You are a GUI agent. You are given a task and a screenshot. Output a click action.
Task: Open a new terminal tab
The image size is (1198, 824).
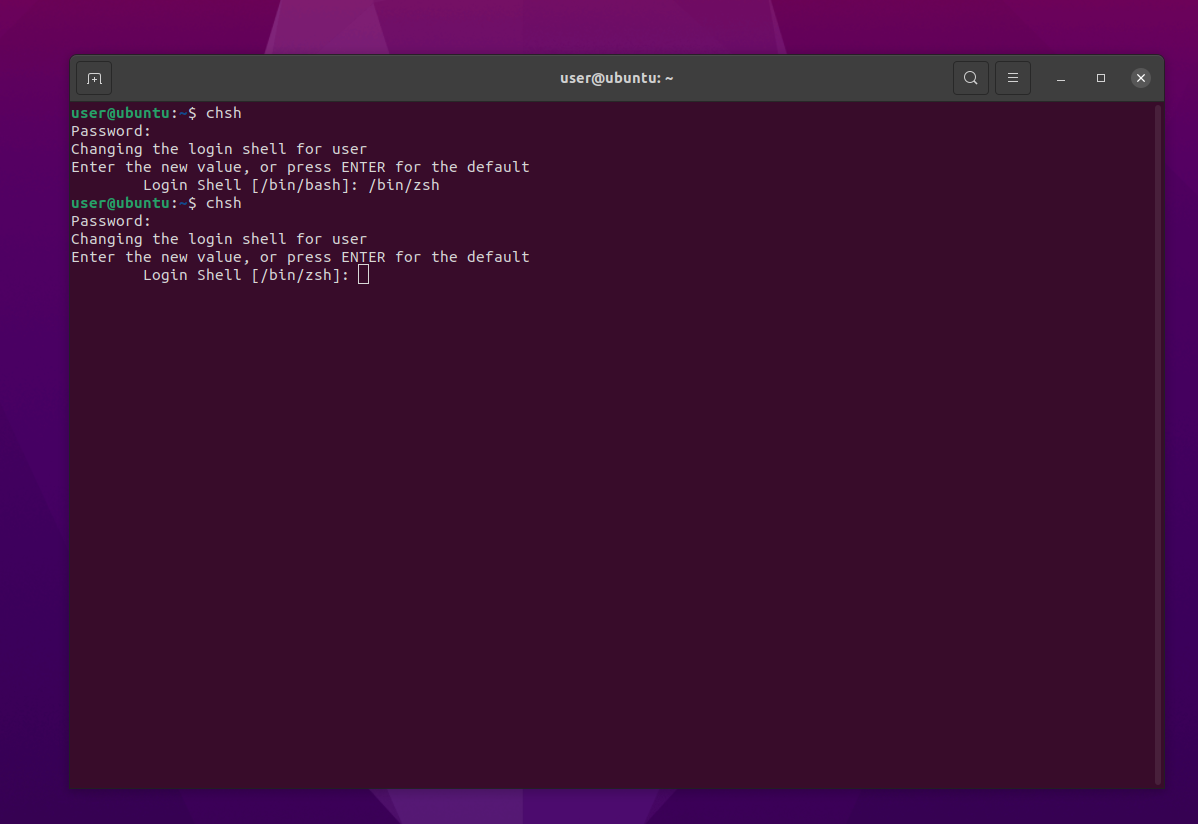pos(94,78)
